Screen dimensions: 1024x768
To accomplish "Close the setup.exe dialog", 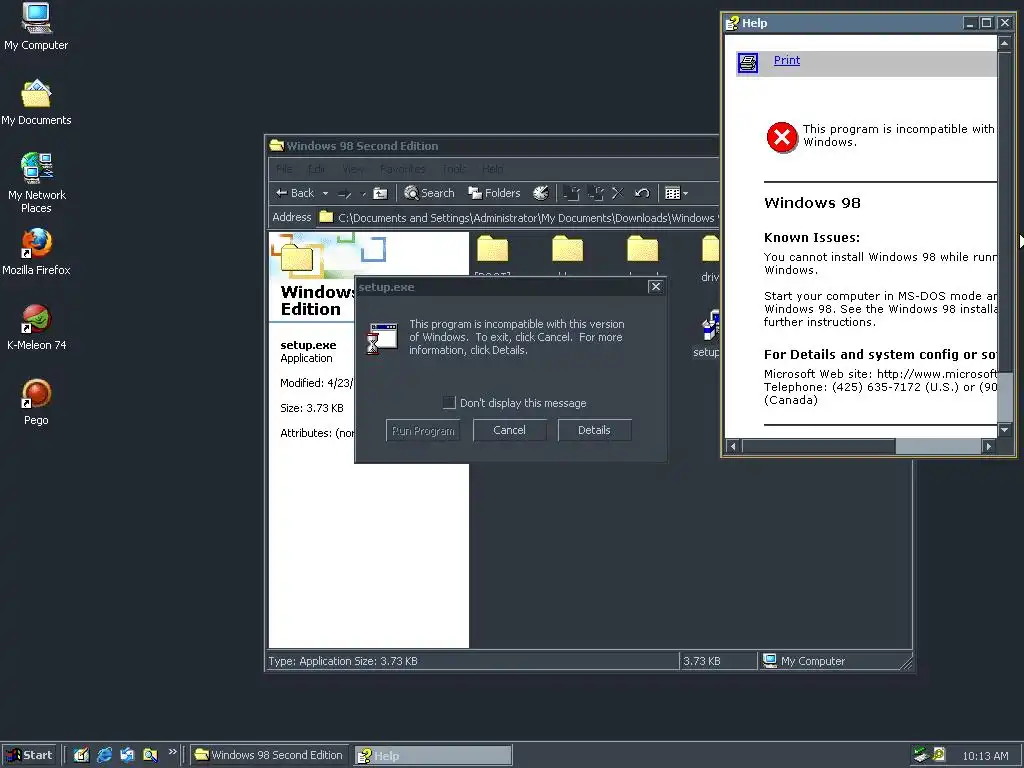I will [x=656, y=287].
